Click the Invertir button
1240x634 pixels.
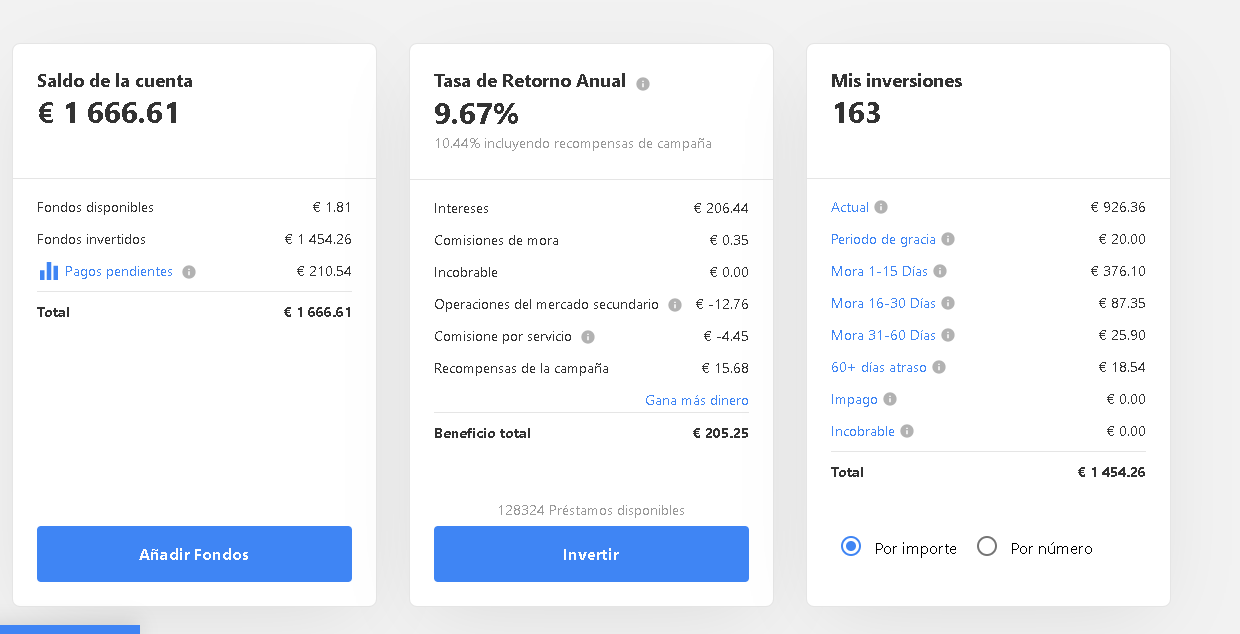[591, 554]
